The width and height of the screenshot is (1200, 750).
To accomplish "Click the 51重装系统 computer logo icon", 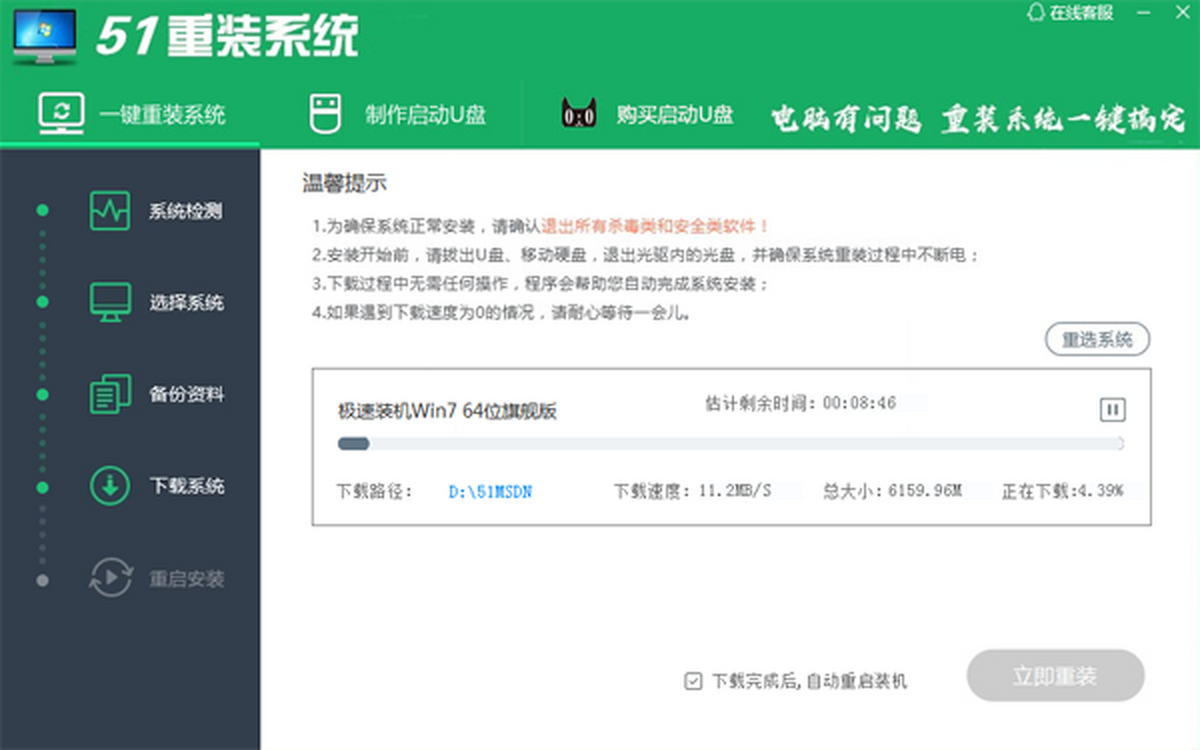I will tap(46, 37).
